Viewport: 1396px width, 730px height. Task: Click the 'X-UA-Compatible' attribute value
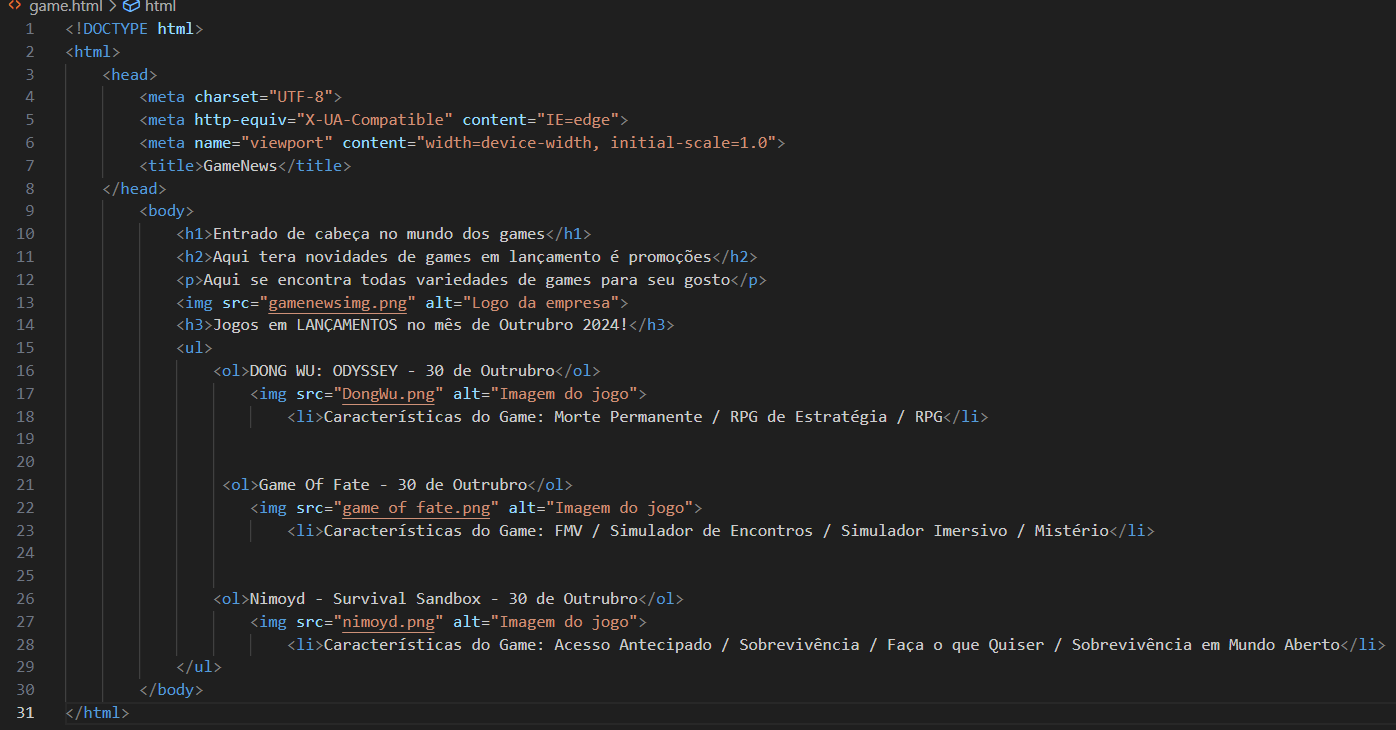tap(379, 120)
